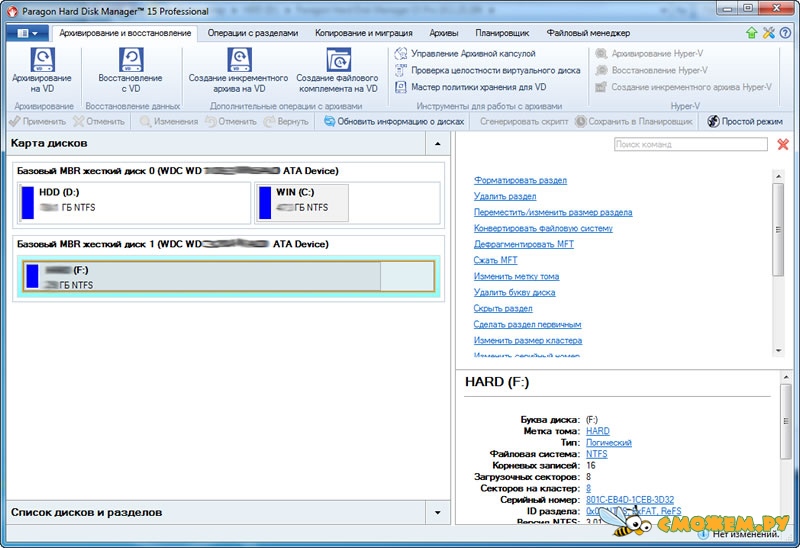800x548 pixels.
Task: Click the Вернуть redo button
Action: point(286,121)
